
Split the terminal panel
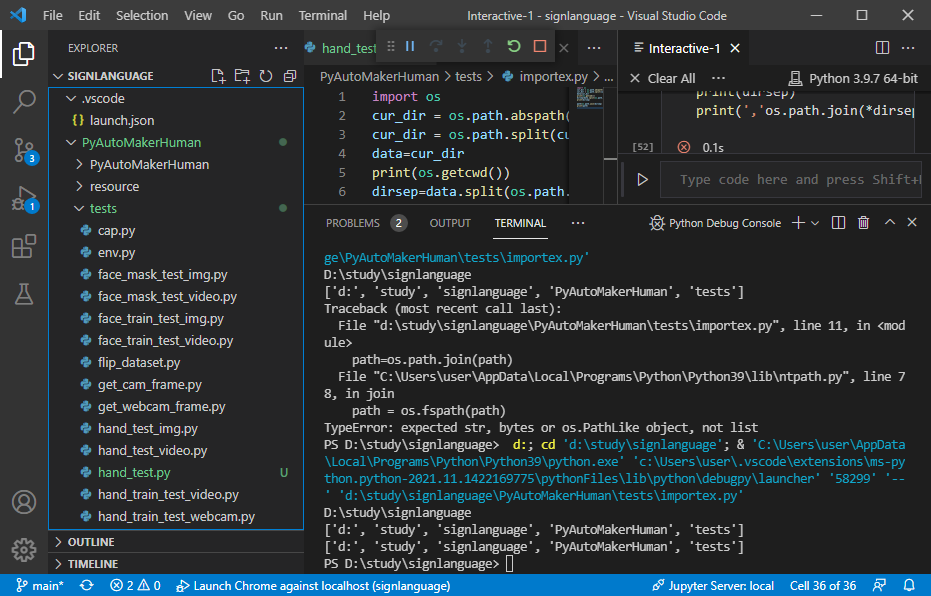coord(838,223)
